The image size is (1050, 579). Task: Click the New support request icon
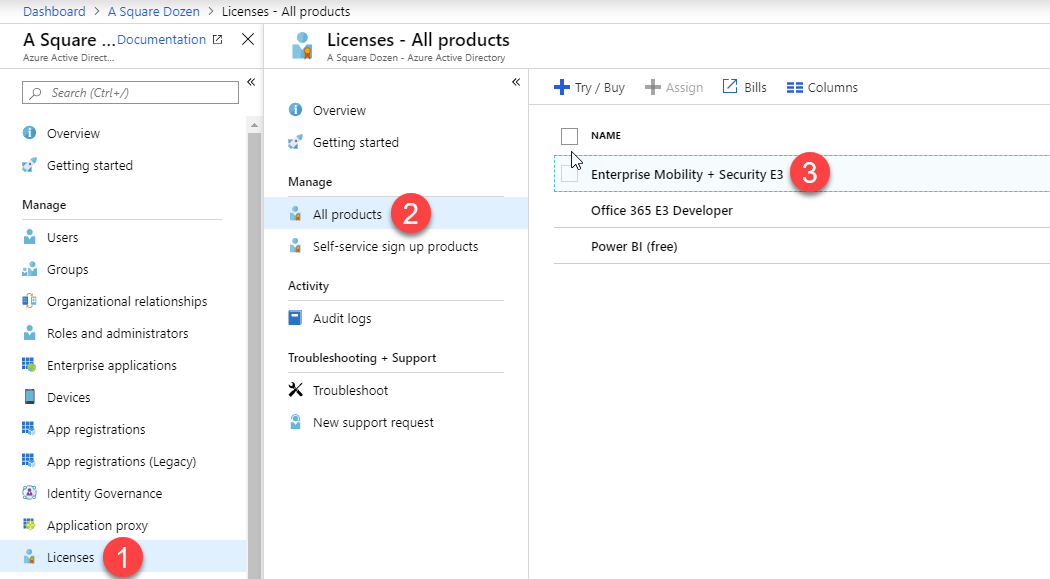coord(295,422)
